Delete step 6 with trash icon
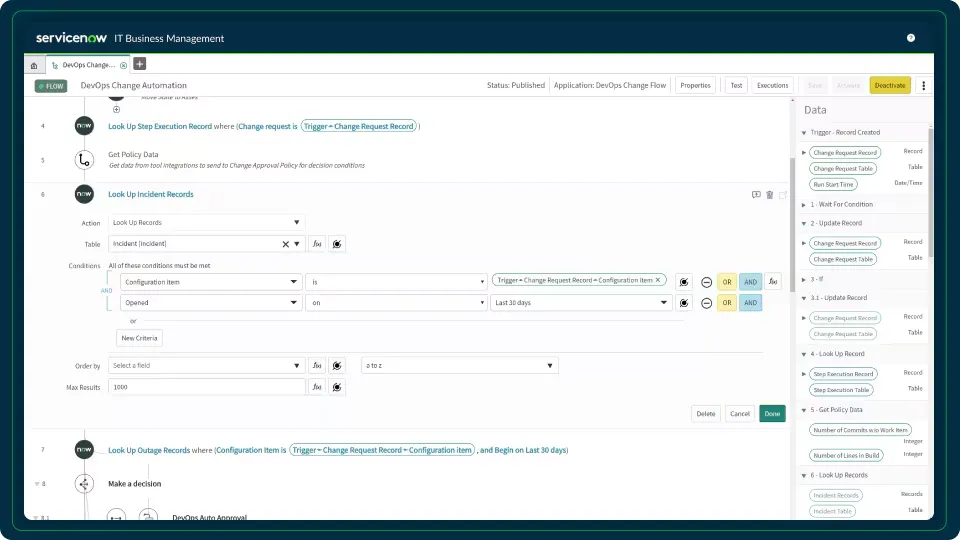 (769, 195)
